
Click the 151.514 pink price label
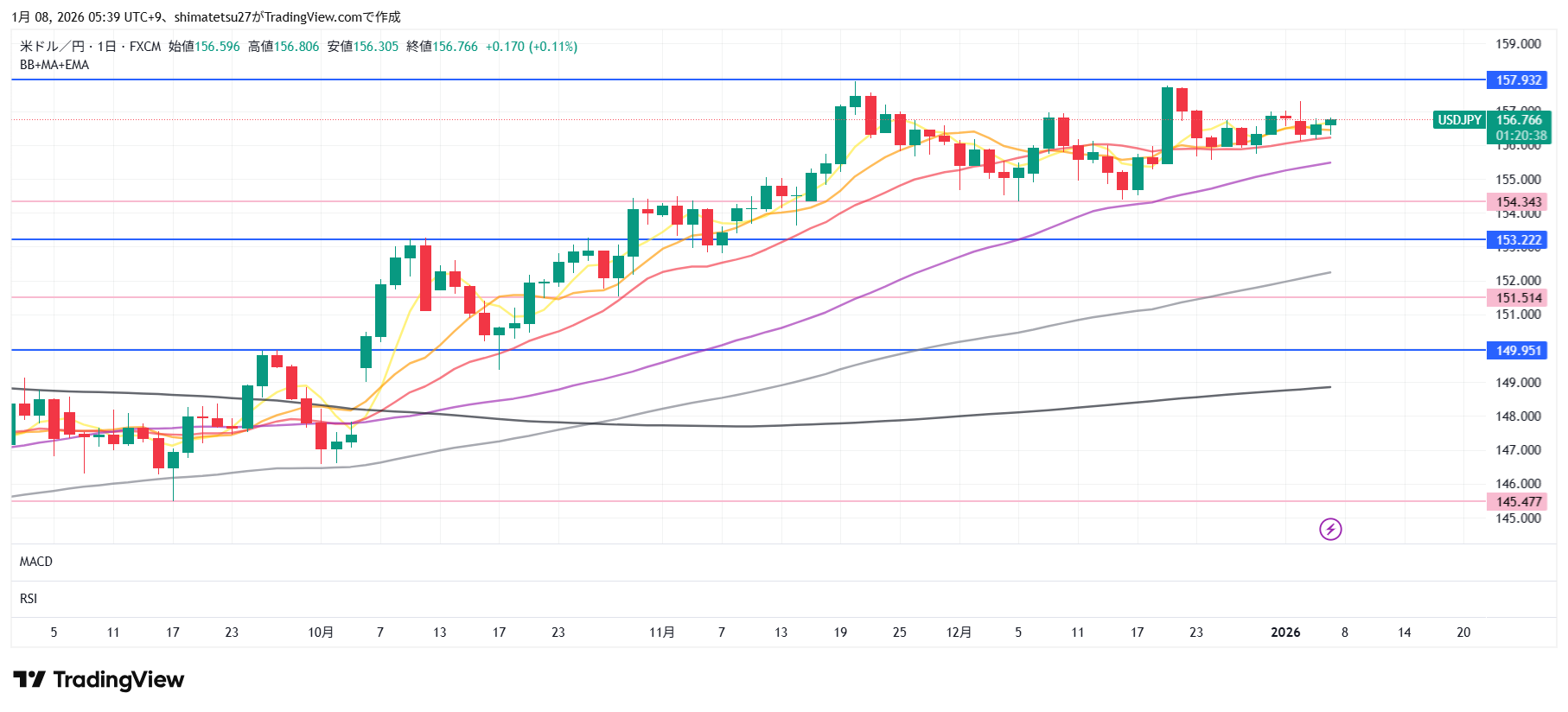pyautogui.click(x=1518, y=298)
